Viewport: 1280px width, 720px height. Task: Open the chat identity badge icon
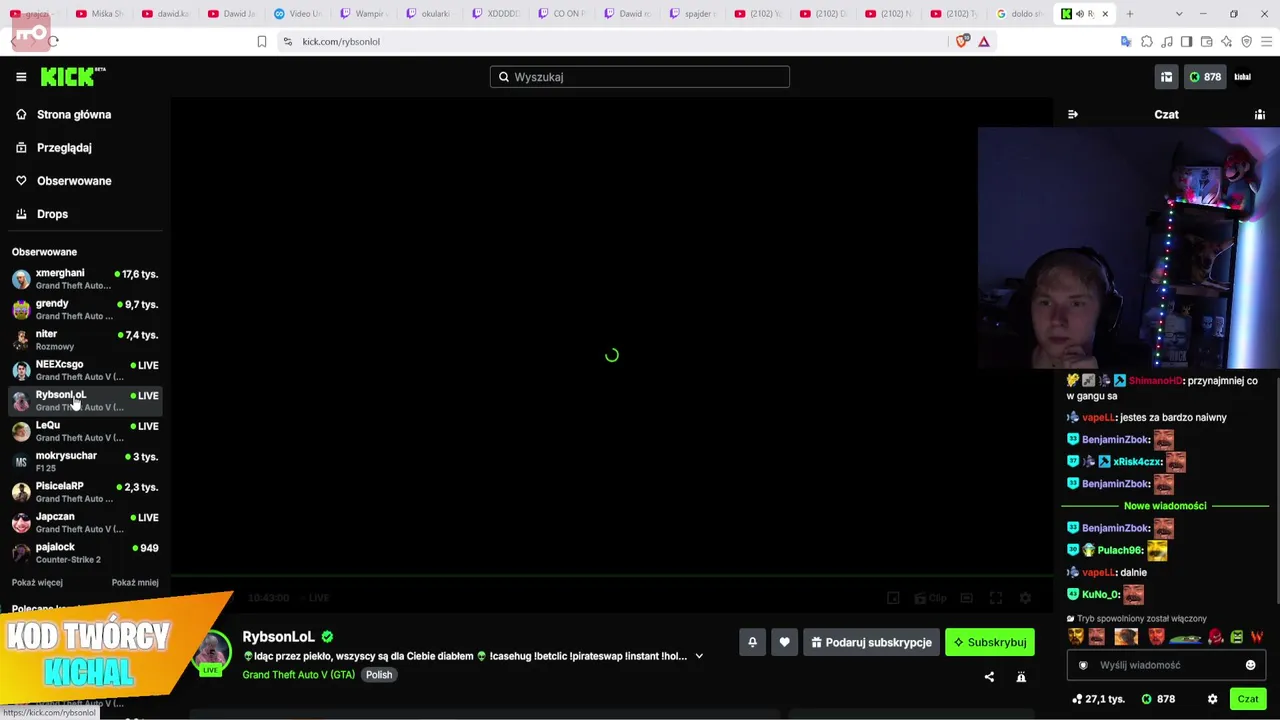(1083, 665)
